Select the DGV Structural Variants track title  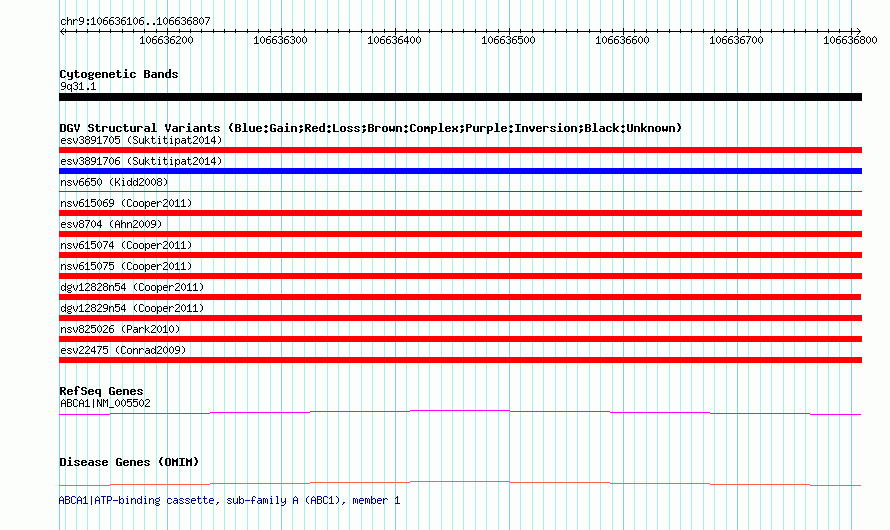[x=371, y=128]
